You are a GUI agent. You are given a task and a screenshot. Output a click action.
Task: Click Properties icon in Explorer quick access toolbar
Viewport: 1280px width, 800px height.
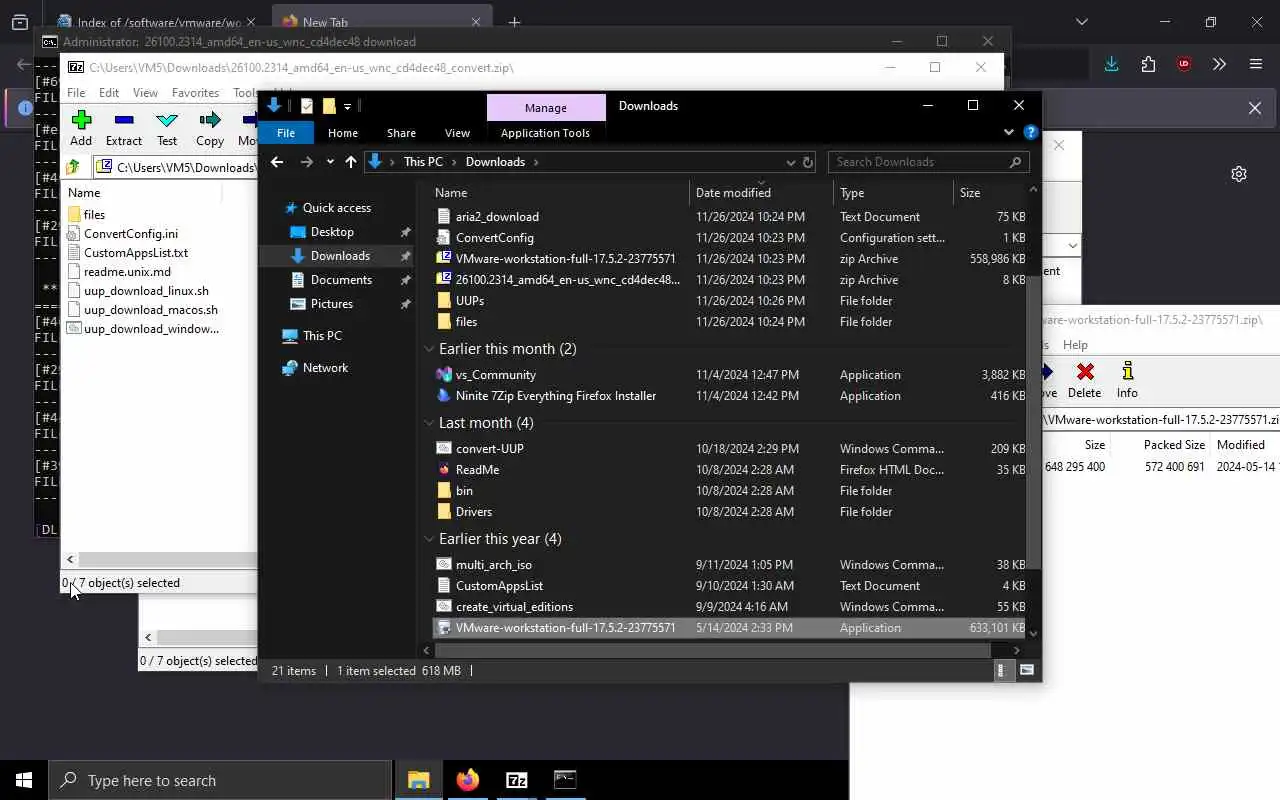coord(307,106)
